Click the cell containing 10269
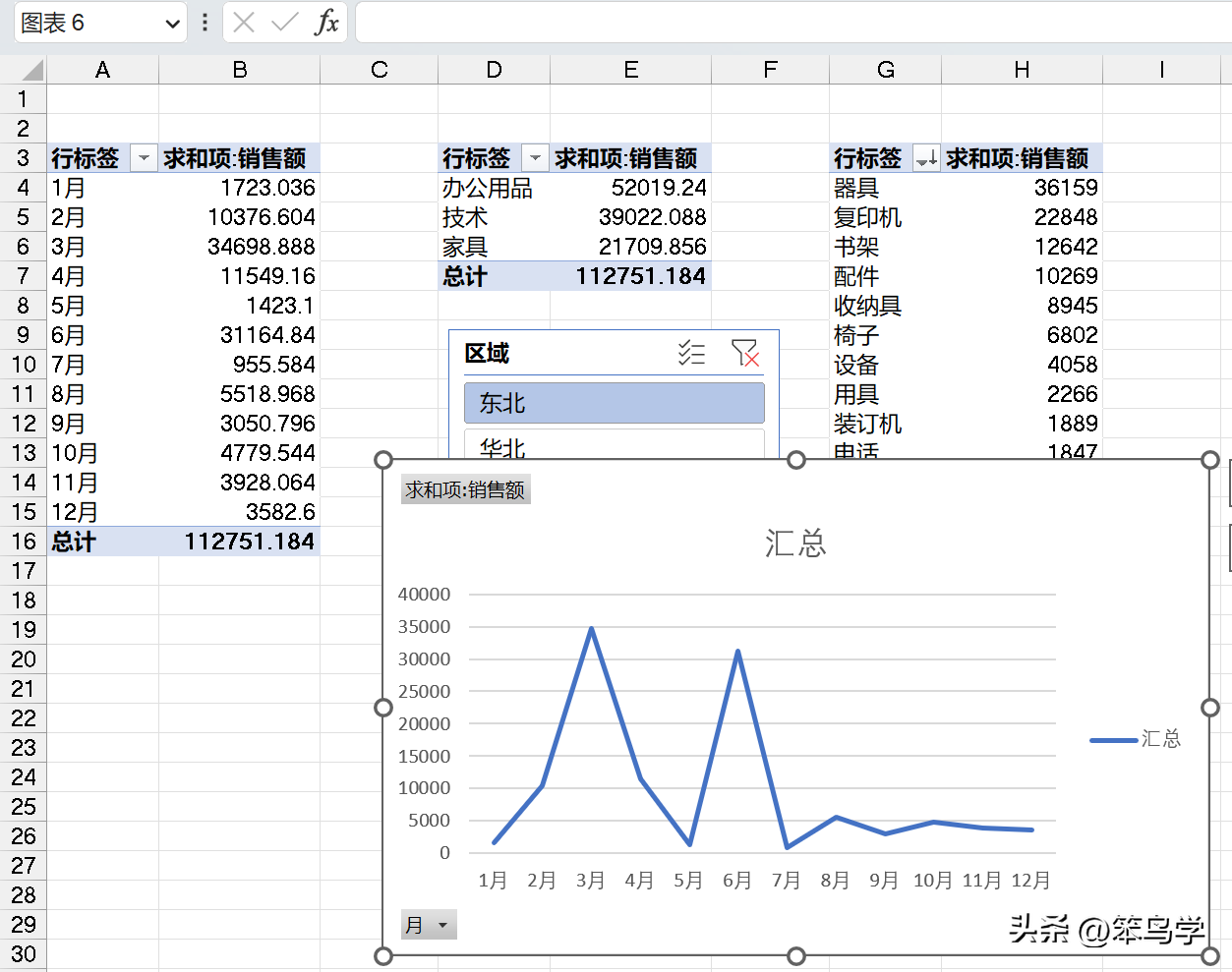 click(1022, 276)
